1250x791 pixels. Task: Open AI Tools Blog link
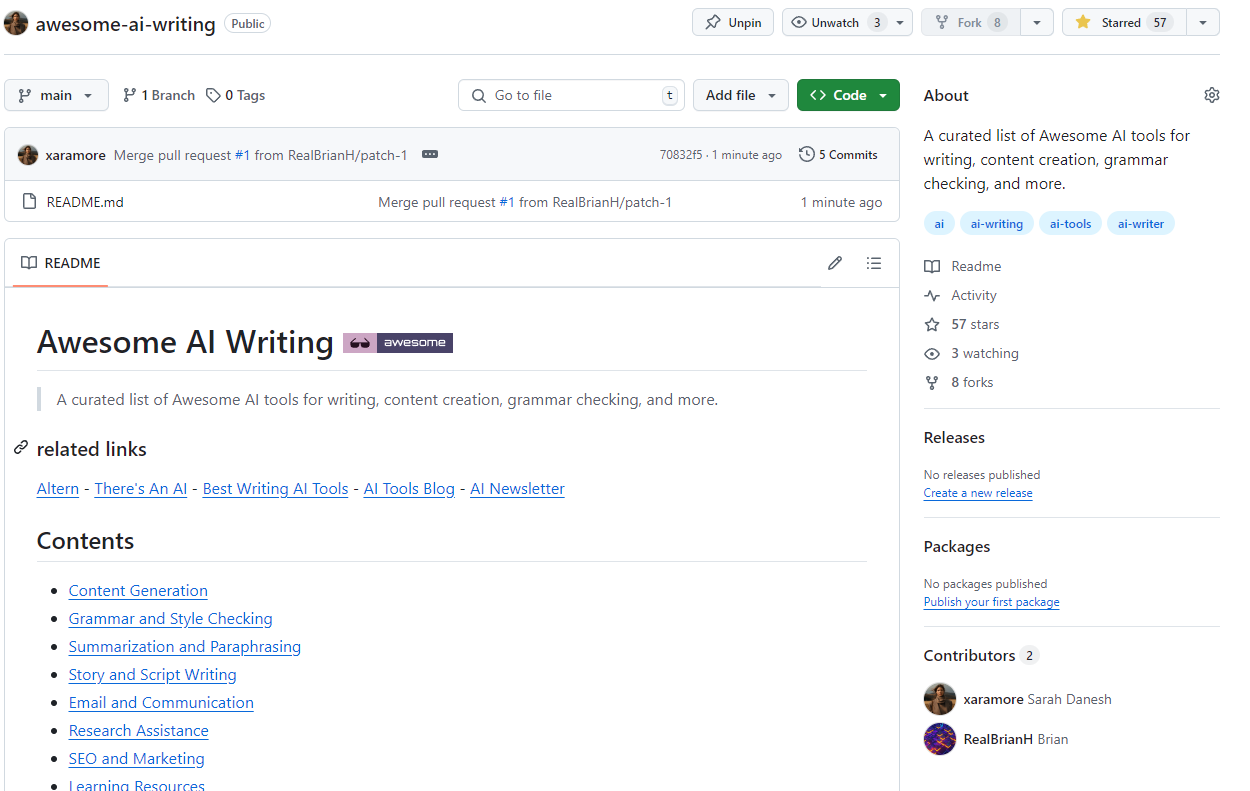tap(409, 489)
